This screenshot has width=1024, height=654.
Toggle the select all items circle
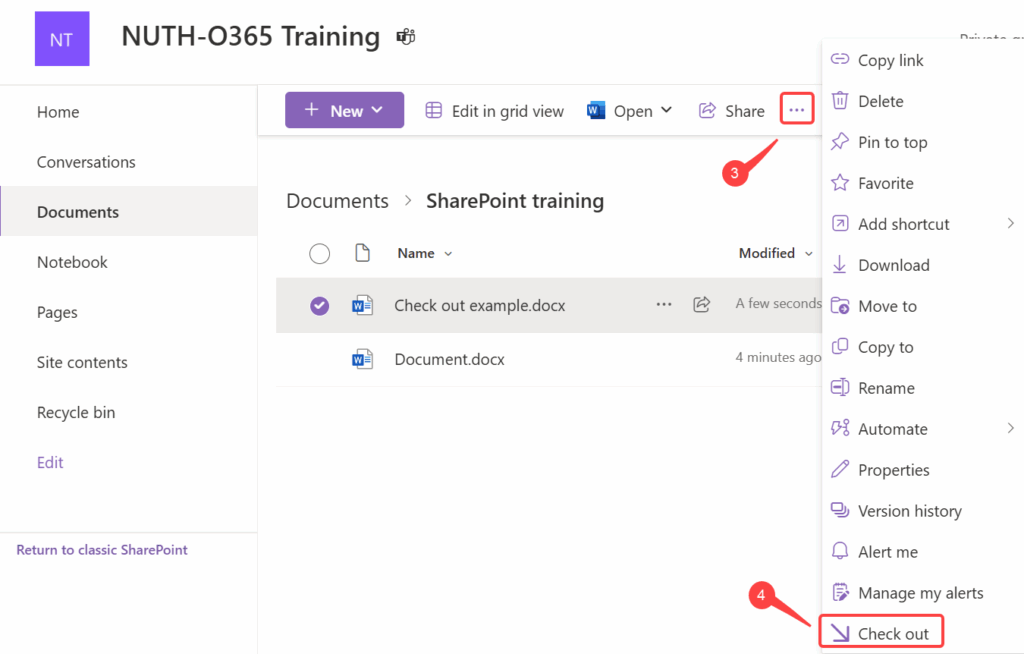(319, 253)
